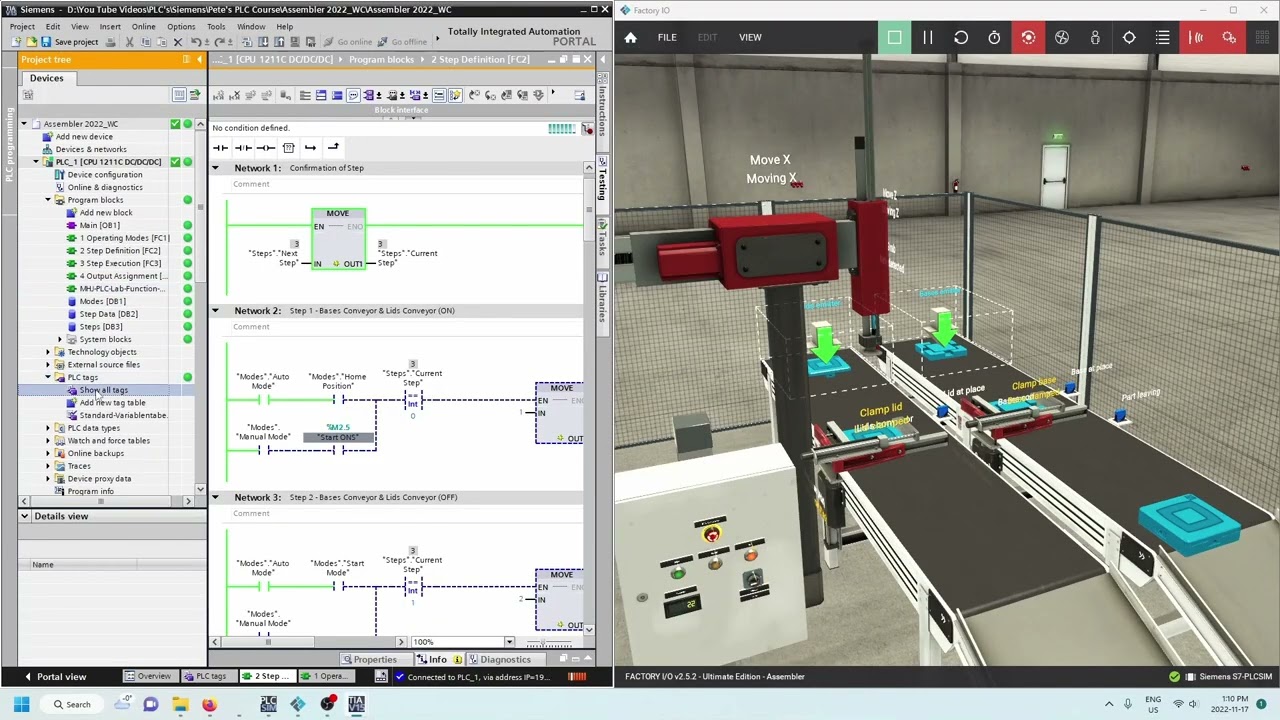Viewport: 1280px width, 720px height.
Task: Expand the PLC data types folder
Action: click(47, 428)
